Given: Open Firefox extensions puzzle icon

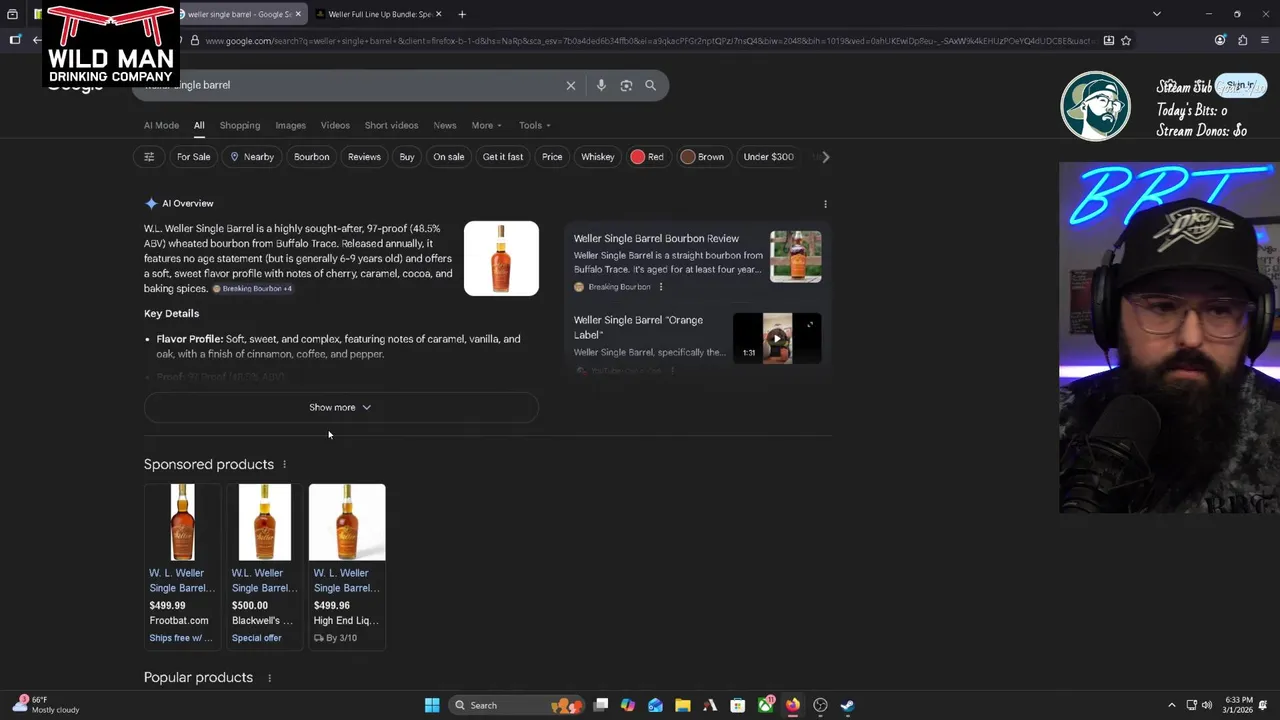Looking at the screenshot, I should coord(1242,41).
